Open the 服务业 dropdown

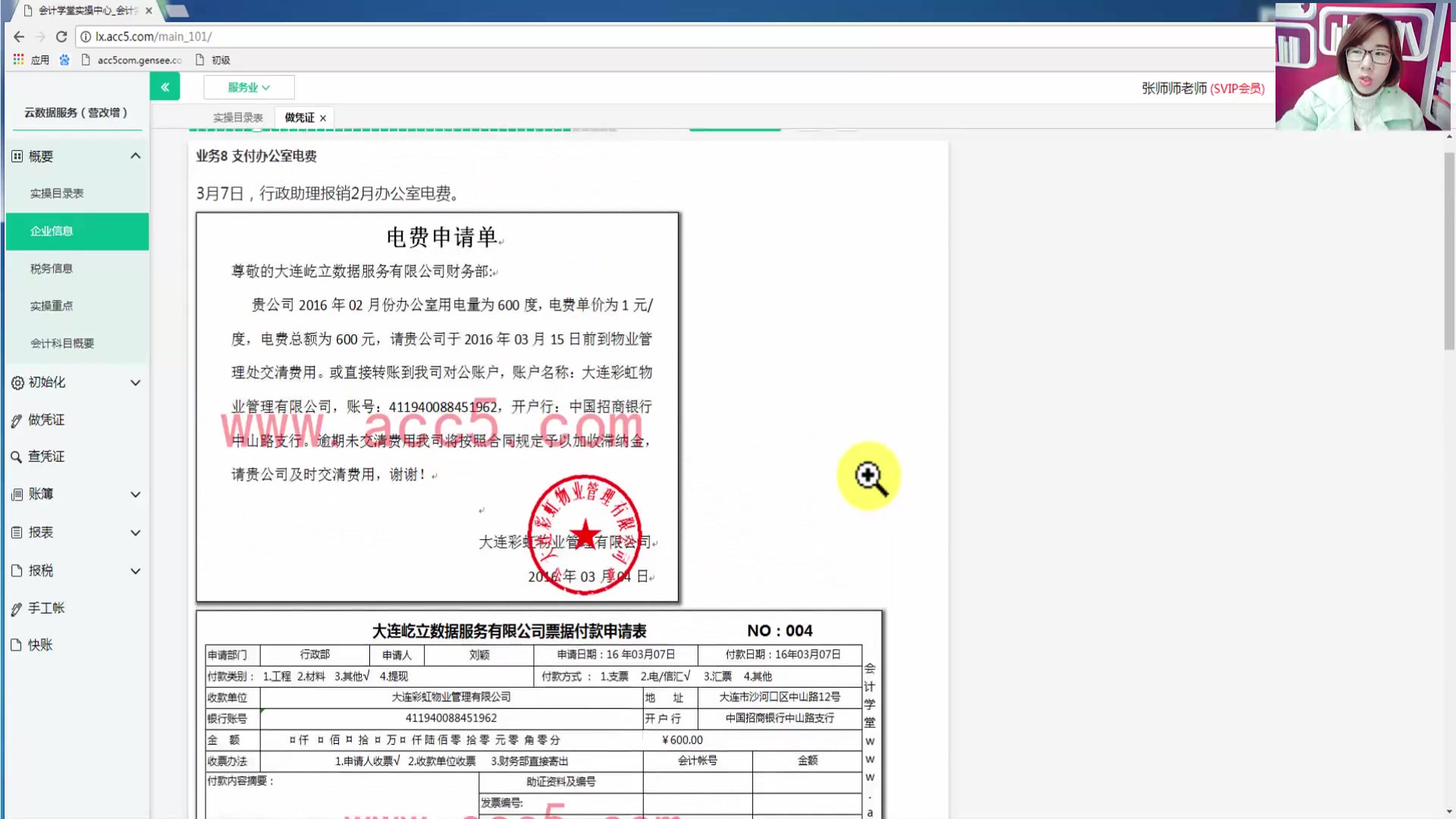pos(249,87)
